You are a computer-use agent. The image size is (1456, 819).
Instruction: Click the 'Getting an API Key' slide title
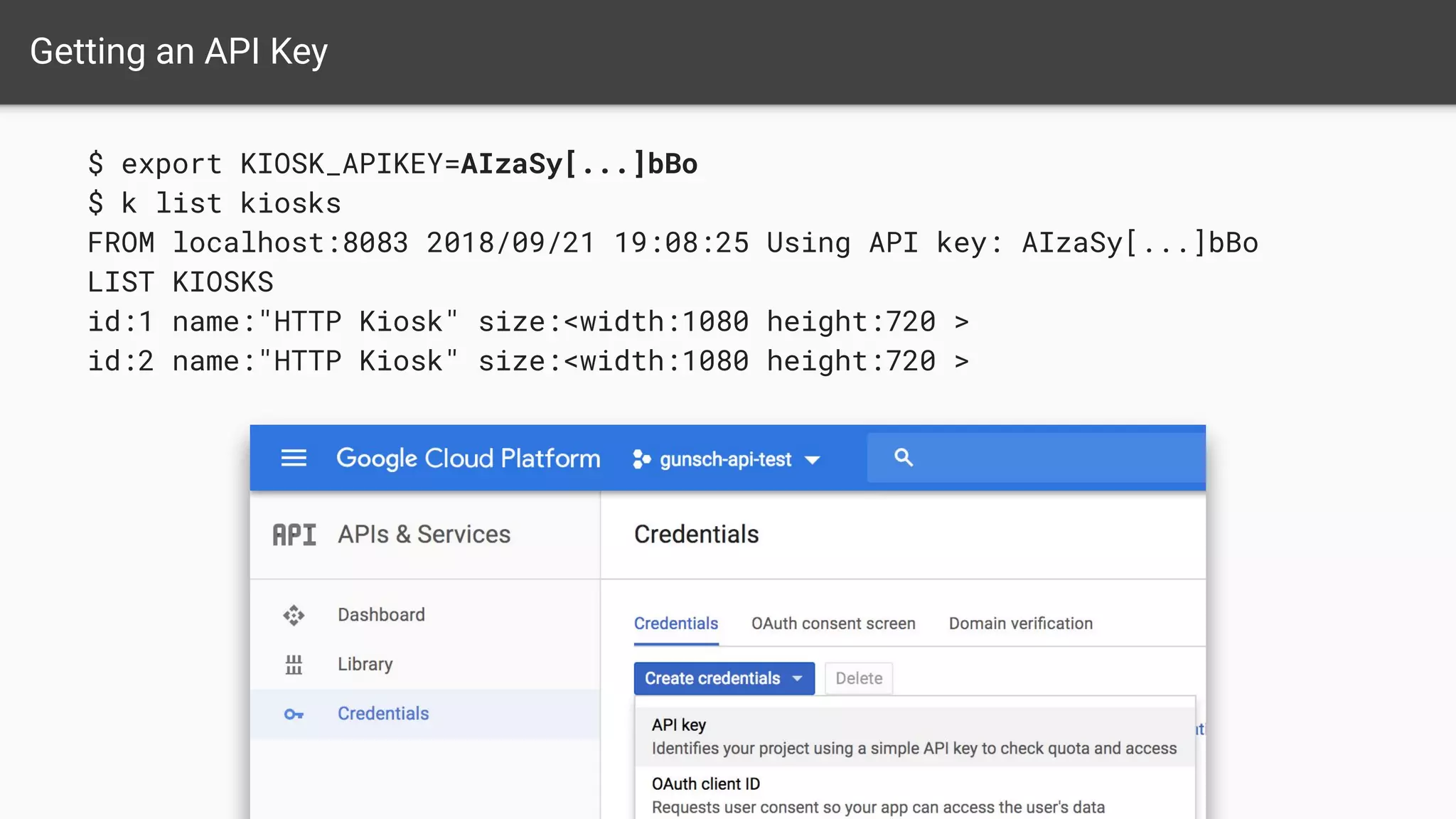click(x=179, y=52)
